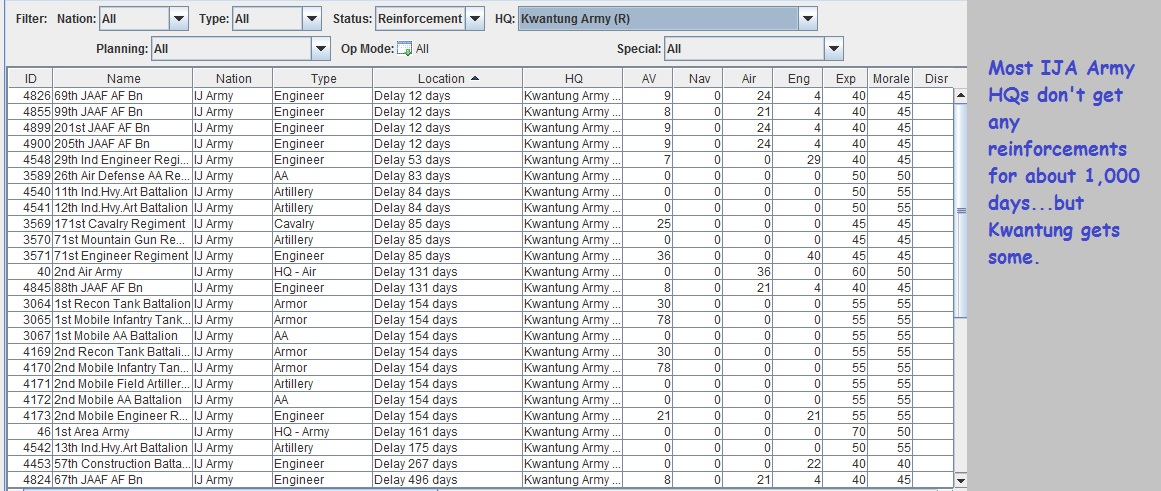Select the 1st Recon Tank Battalion row

[x=480, y=304]
